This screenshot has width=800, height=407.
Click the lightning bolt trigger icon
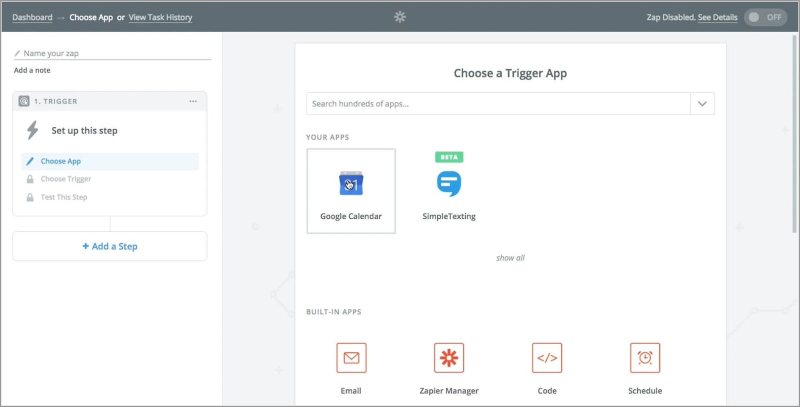click(33, 131)
